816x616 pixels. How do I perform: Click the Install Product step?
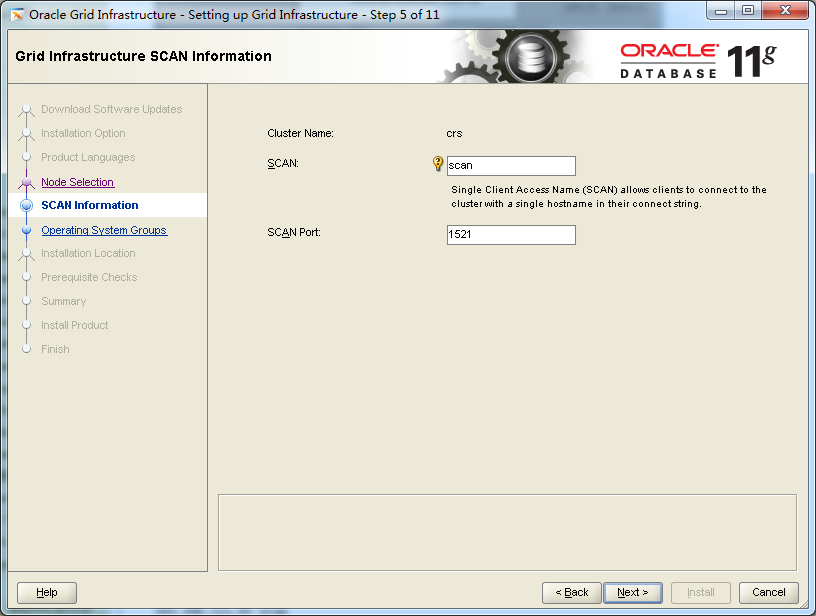74,325
